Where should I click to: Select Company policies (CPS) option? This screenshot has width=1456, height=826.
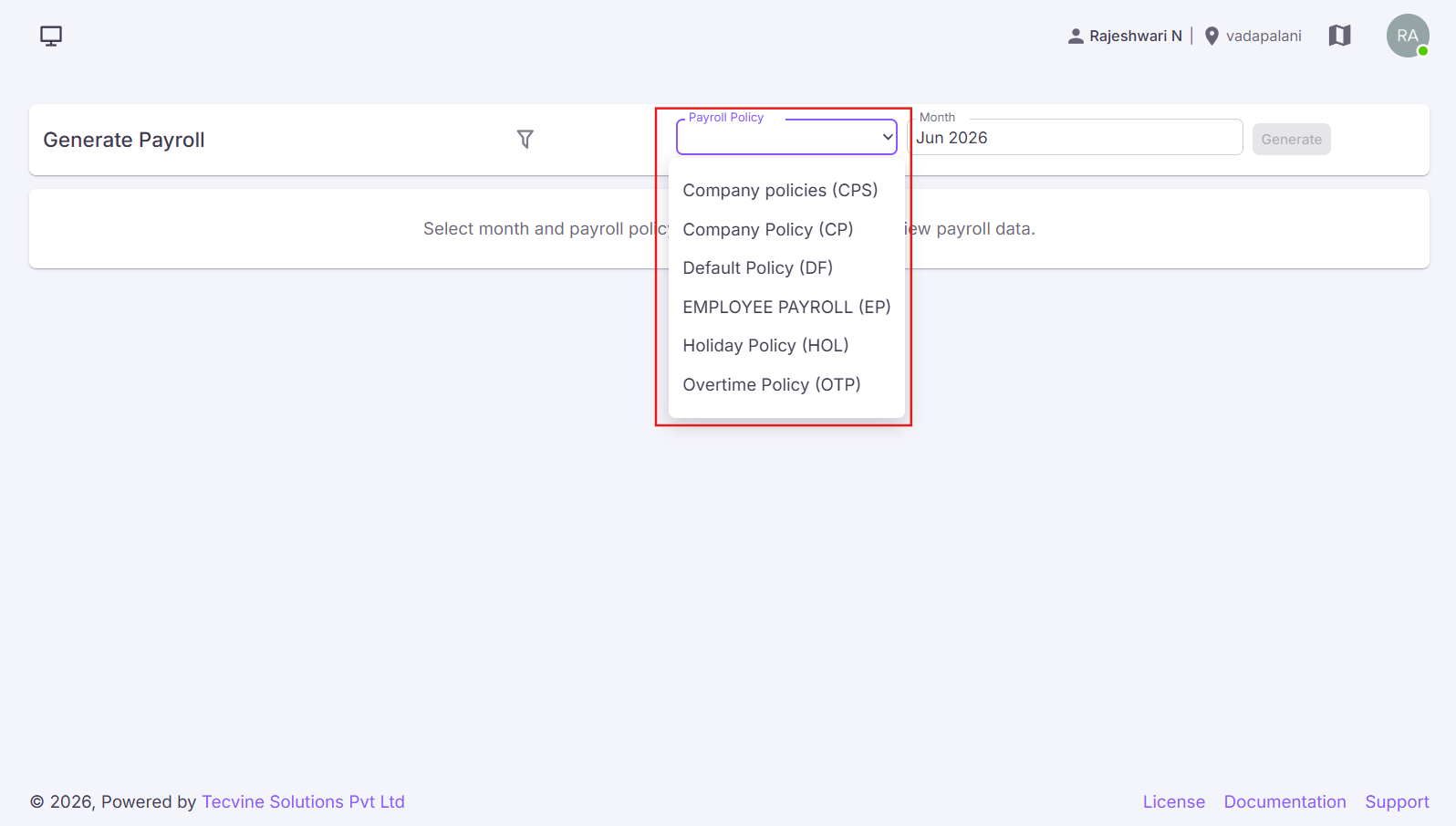pyautogui.click(x=786, y=190)
